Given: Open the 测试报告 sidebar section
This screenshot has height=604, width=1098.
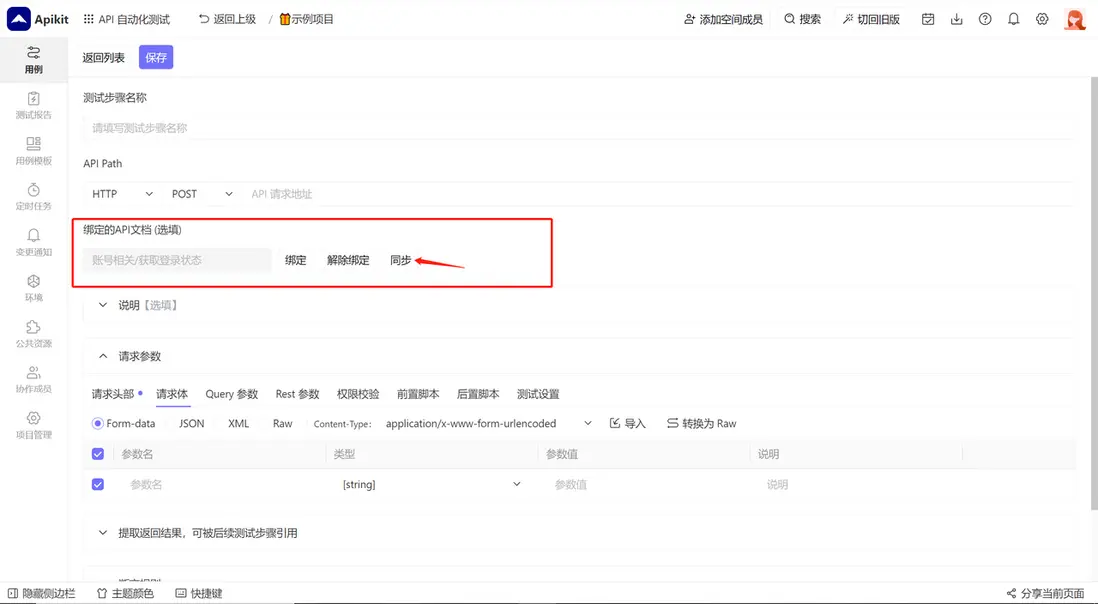Looking at the screenshot, I should 34,106.
